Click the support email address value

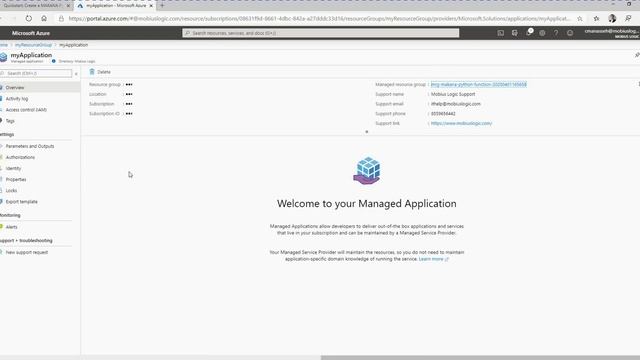click(x=456, y=104)
